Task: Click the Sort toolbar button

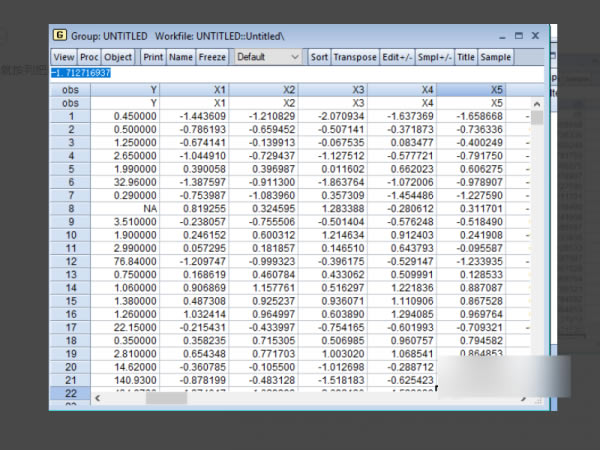Action: click(318, 57)
